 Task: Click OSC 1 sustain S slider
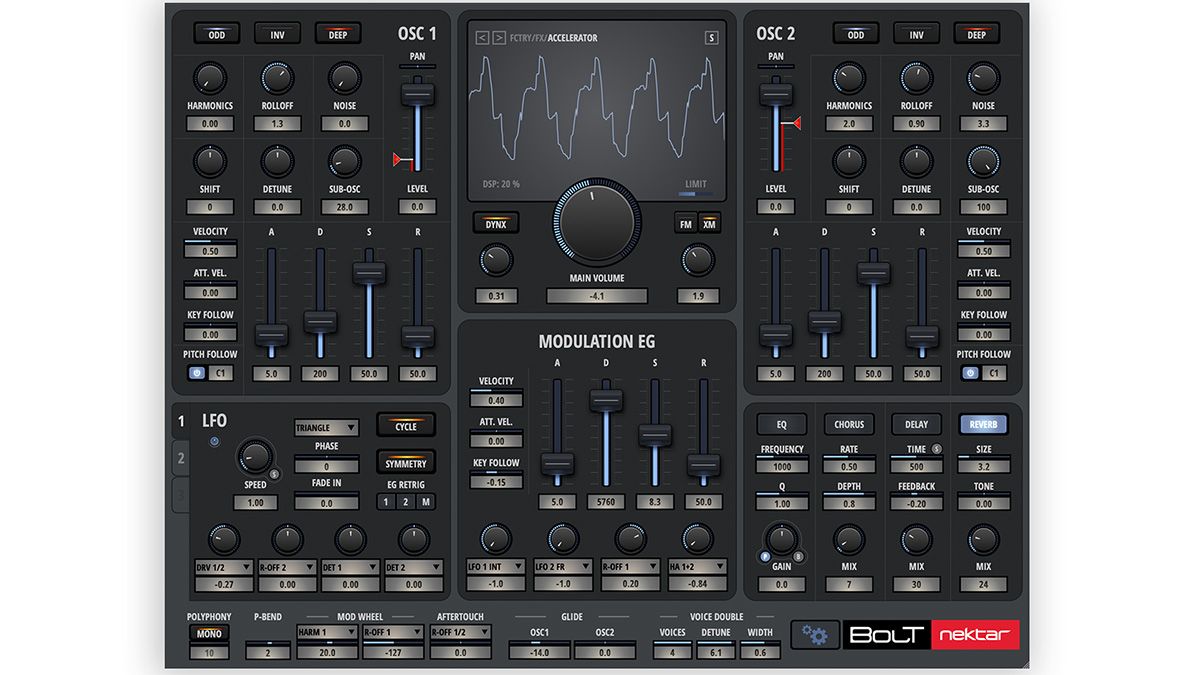(x=369, y=273)
